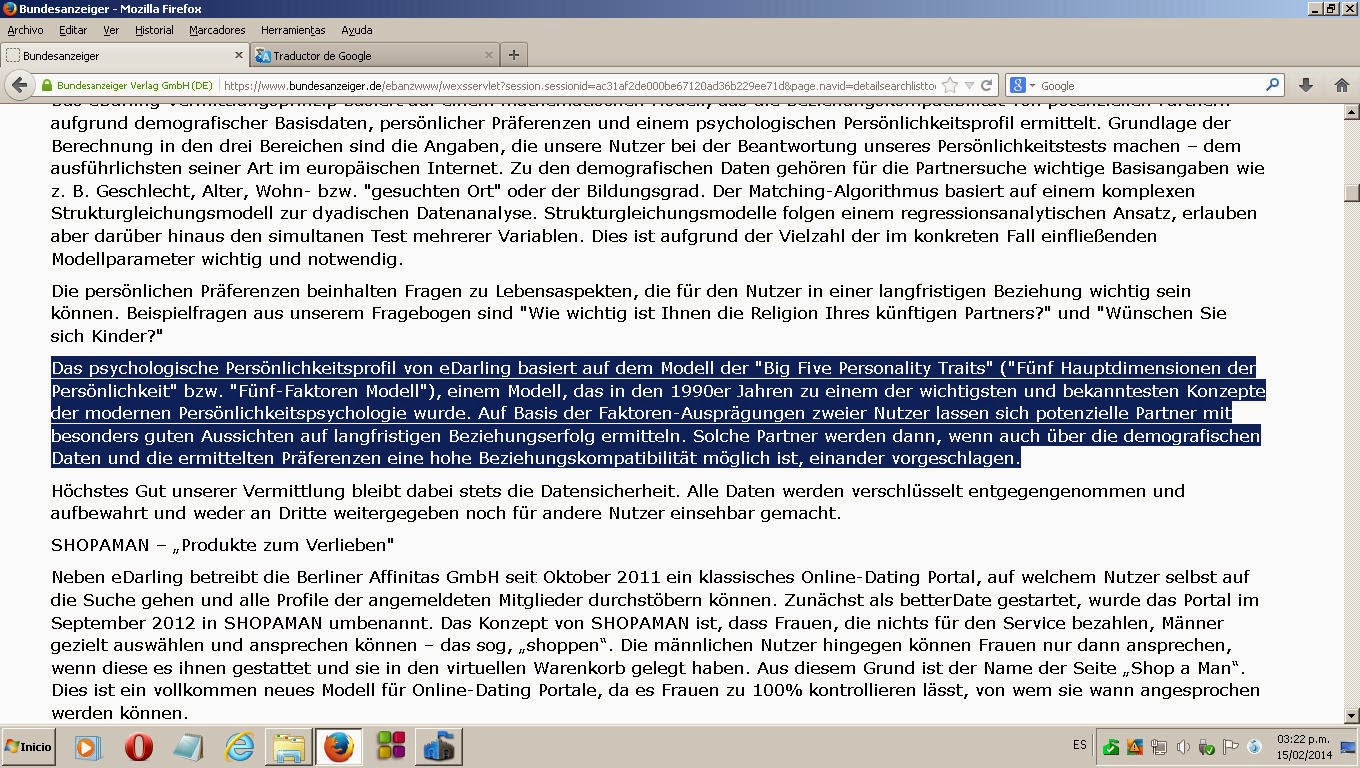This screenshot has width=1360, height=768.
Task: Open the Archivo menu
Action: [25, 30]
